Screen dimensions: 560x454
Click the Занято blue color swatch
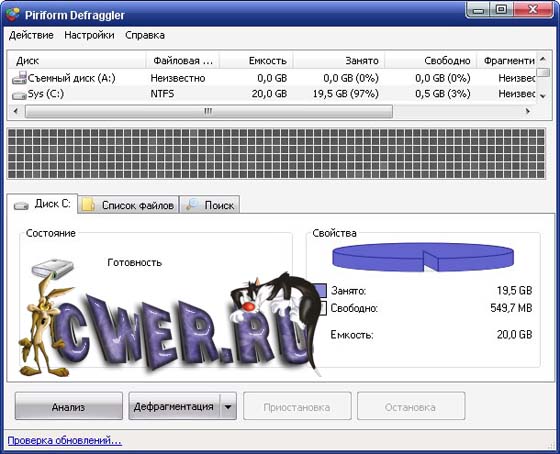(321, 291)
